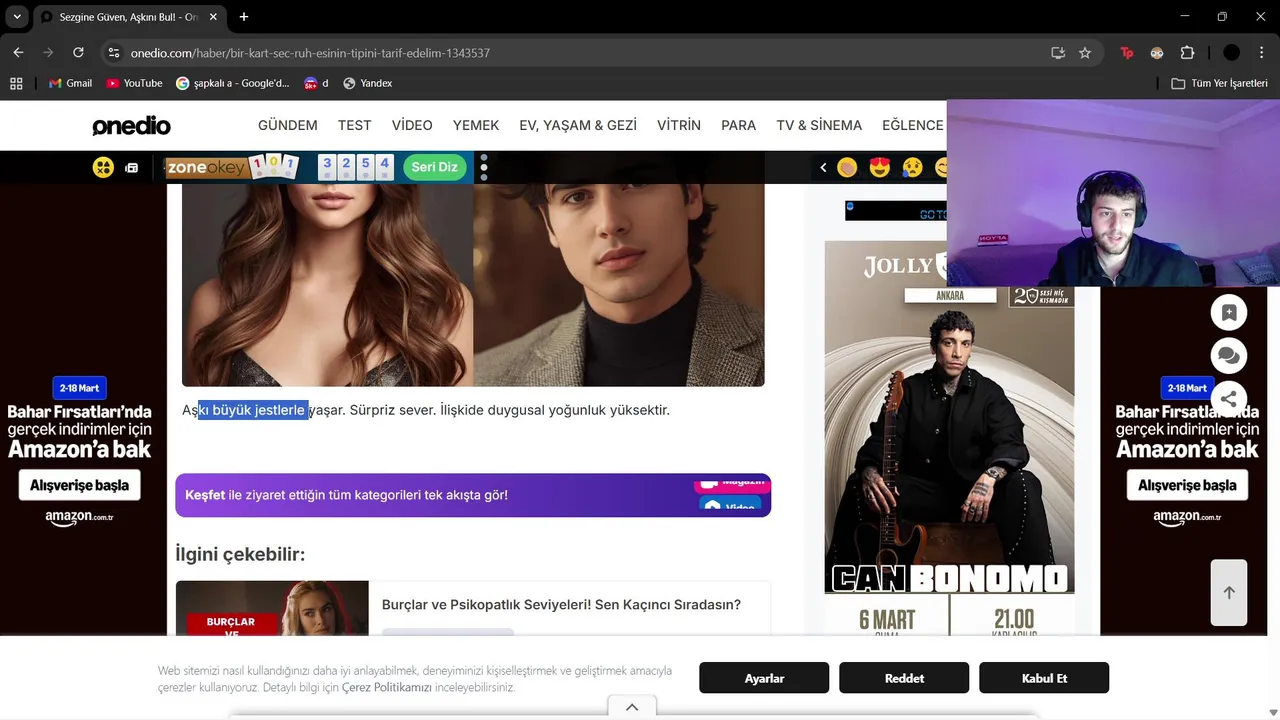
Task: Open the vertical dots on ad banner
Action: [484, 167]
